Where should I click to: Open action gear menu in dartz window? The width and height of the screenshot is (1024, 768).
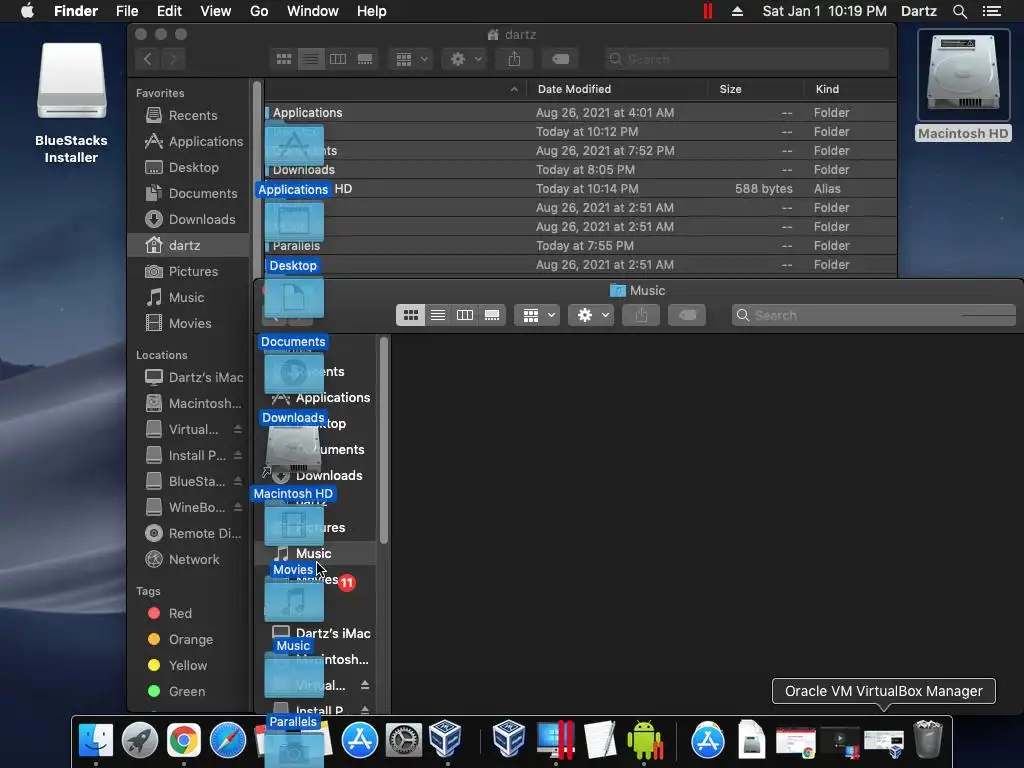point(464,59)
